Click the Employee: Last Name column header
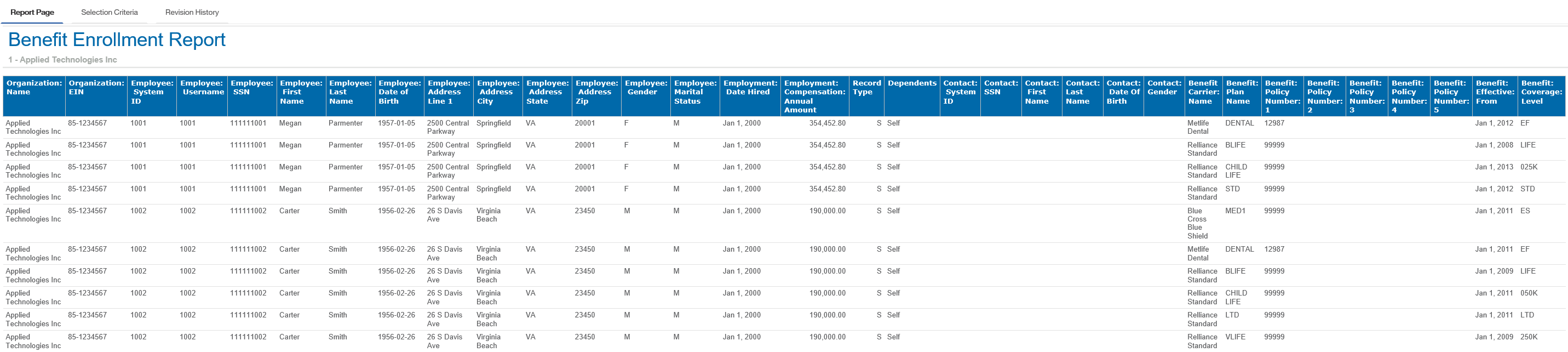Image resolution: width=1568 pixels, height=352 pixels. pos(350,92)
